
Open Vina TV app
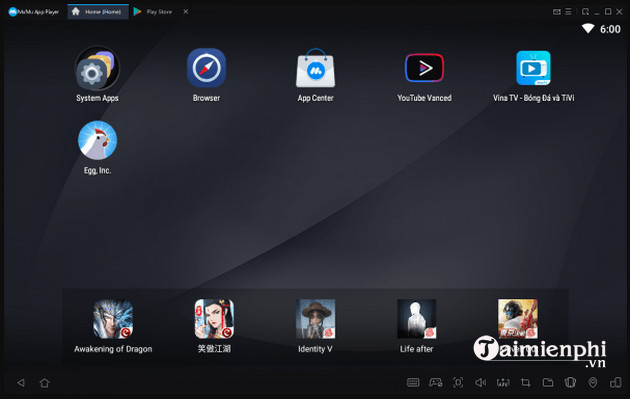[533, 68]
